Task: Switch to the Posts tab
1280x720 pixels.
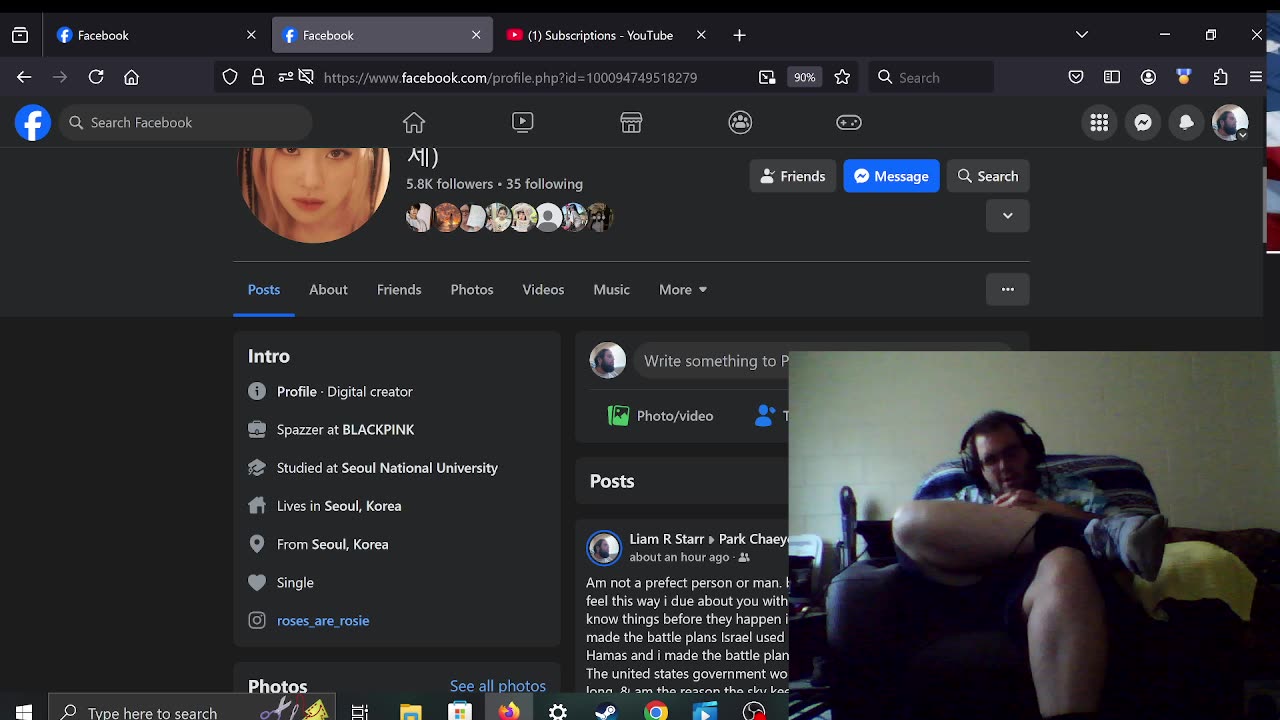Action: 264,289
